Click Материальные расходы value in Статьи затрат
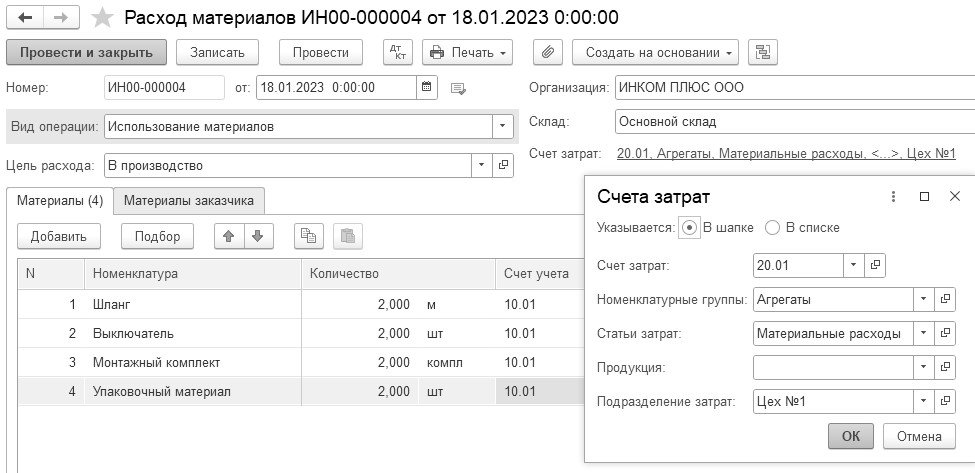 point(828,334)
